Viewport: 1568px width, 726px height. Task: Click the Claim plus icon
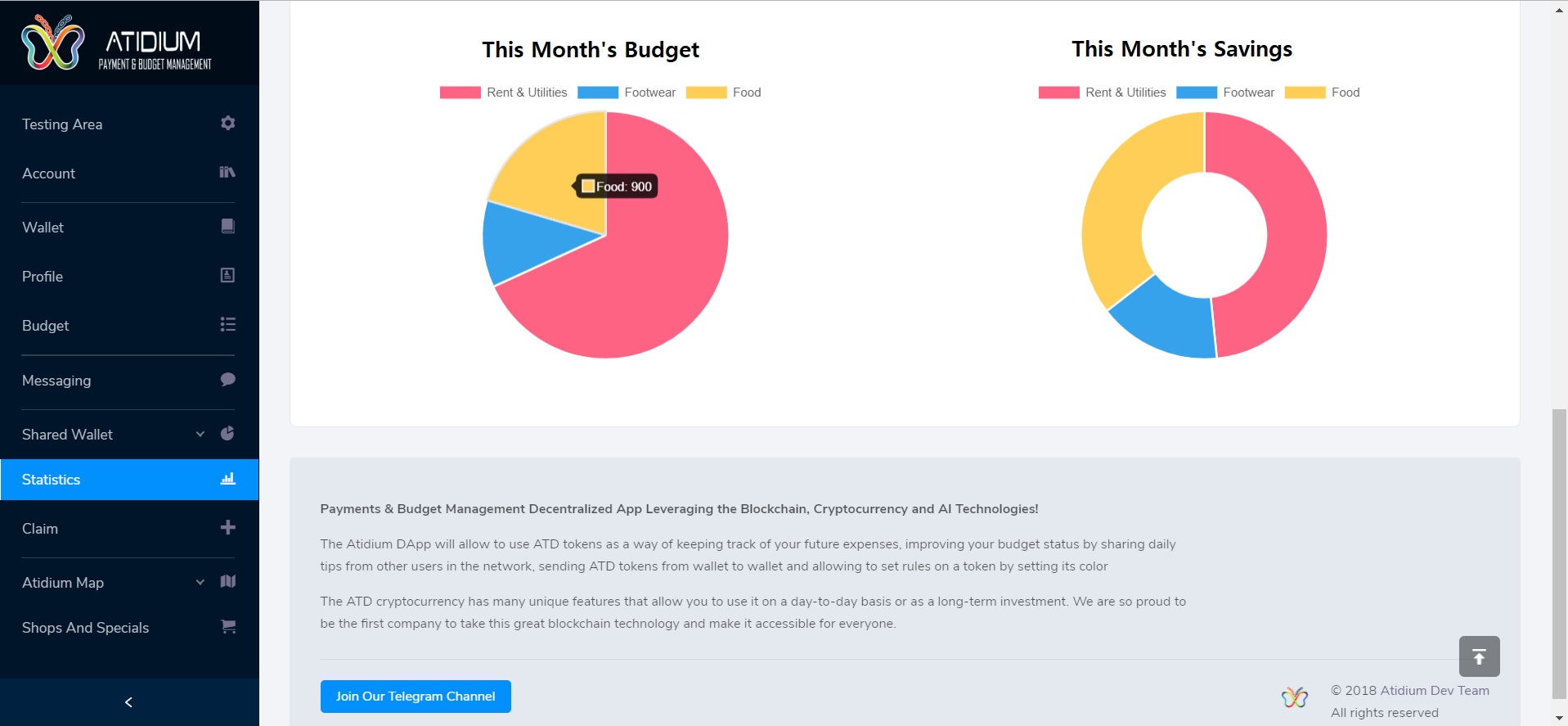[228, 527]
